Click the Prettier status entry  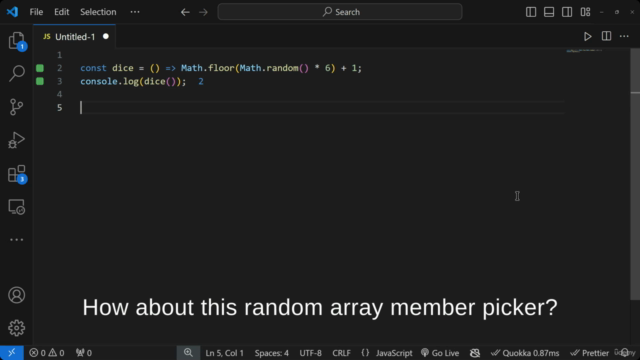click(x=589, y=353)
